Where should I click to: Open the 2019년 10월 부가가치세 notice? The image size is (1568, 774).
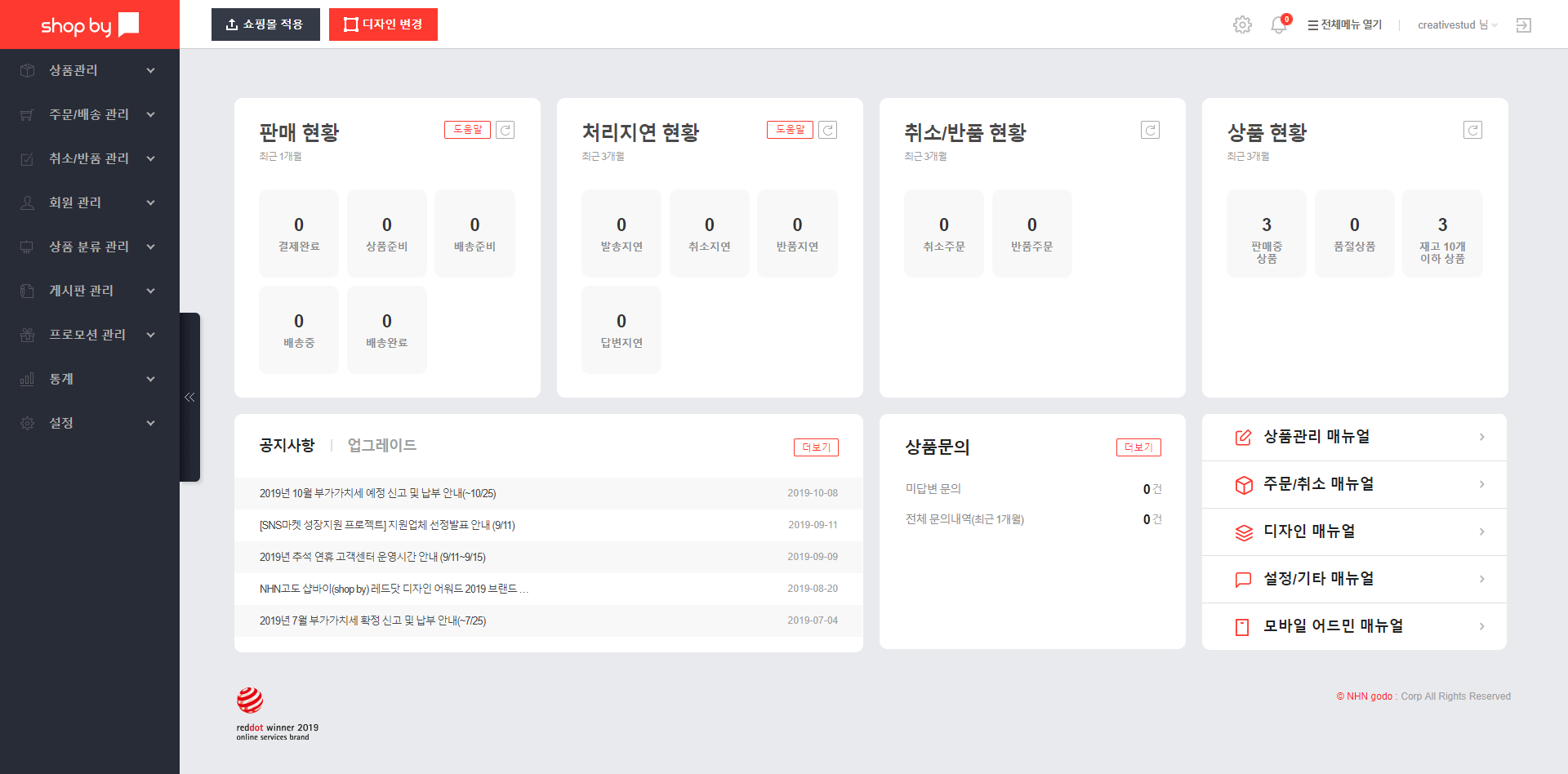point(377,493)
